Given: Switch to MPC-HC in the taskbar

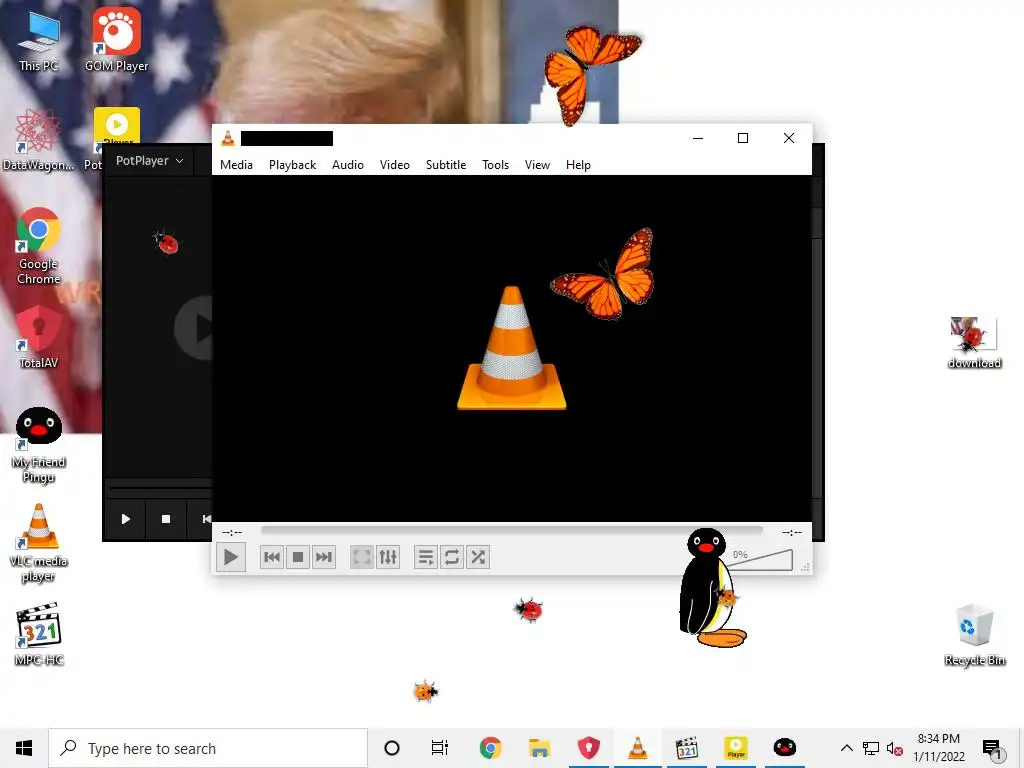Looking at the screenshot, I should pyautogui.click(x=686, y=748).
